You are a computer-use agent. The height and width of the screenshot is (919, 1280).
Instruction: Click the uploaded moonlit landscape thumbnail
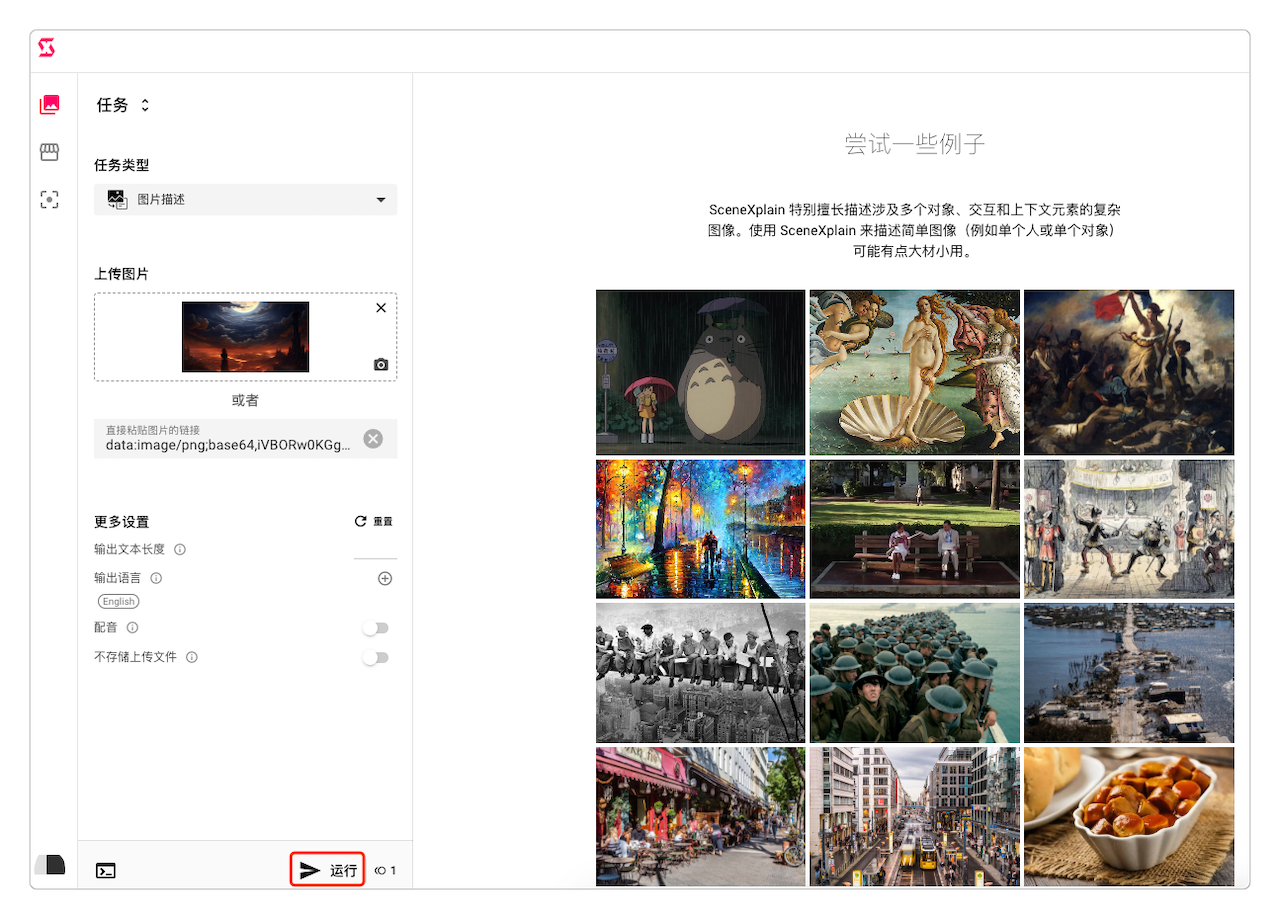[x=245, y=337]
